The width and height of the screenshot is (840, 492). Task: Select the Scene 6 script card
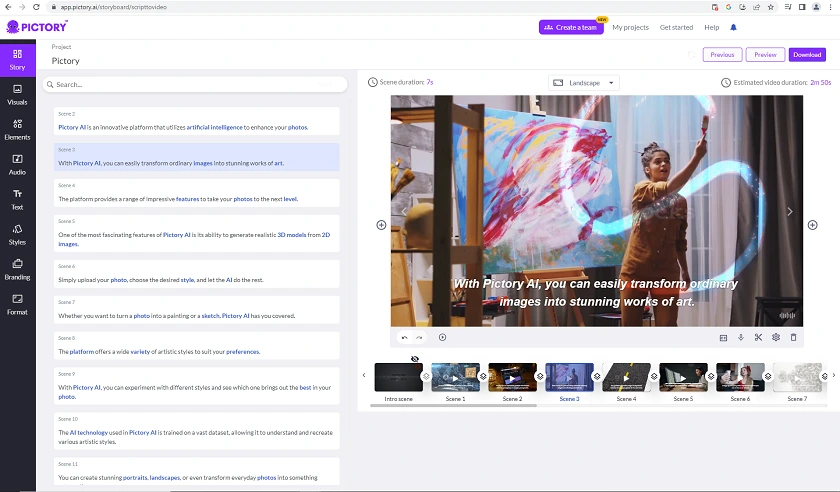197,274
